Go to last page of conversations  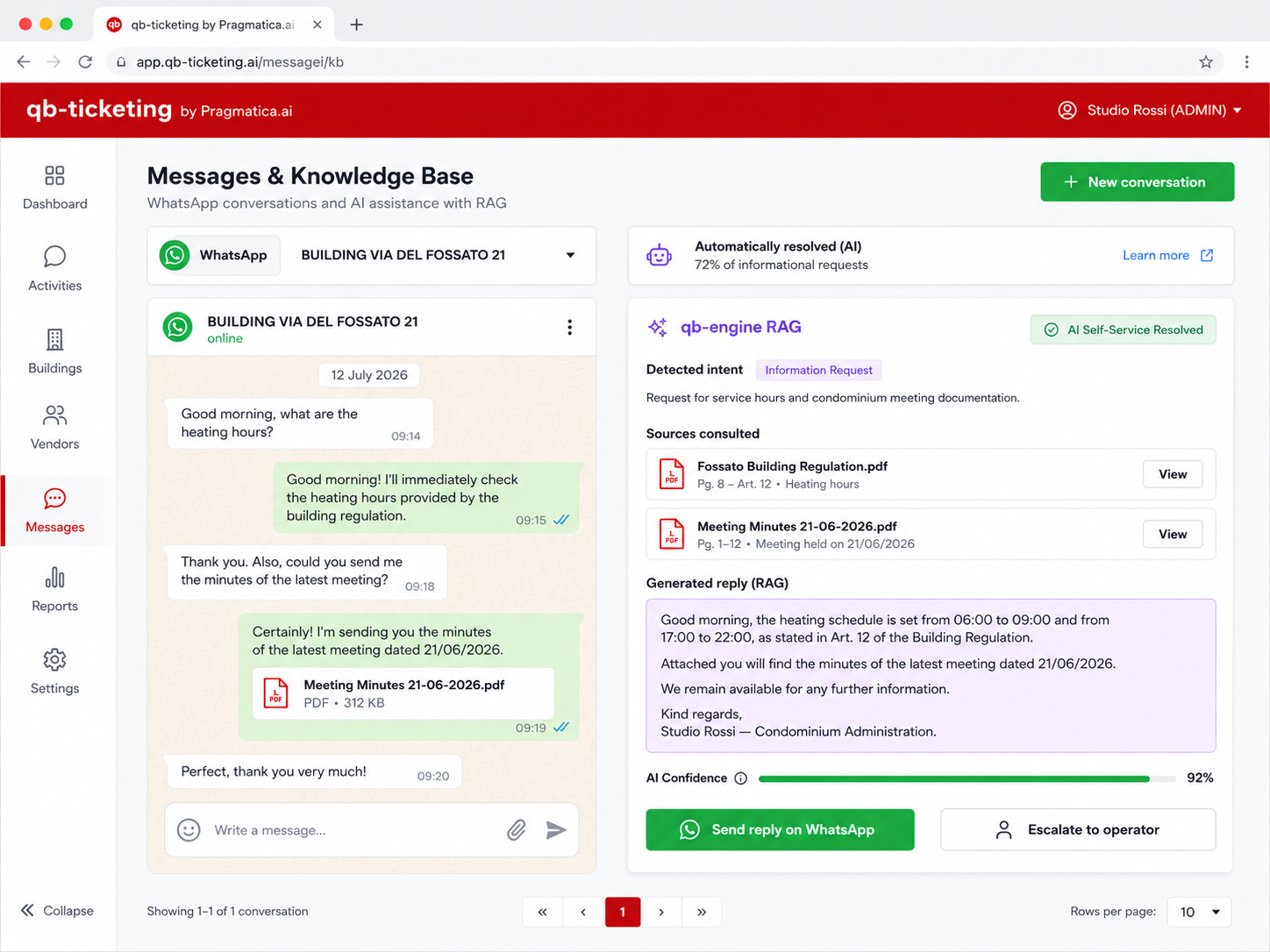tap(702, 912)
